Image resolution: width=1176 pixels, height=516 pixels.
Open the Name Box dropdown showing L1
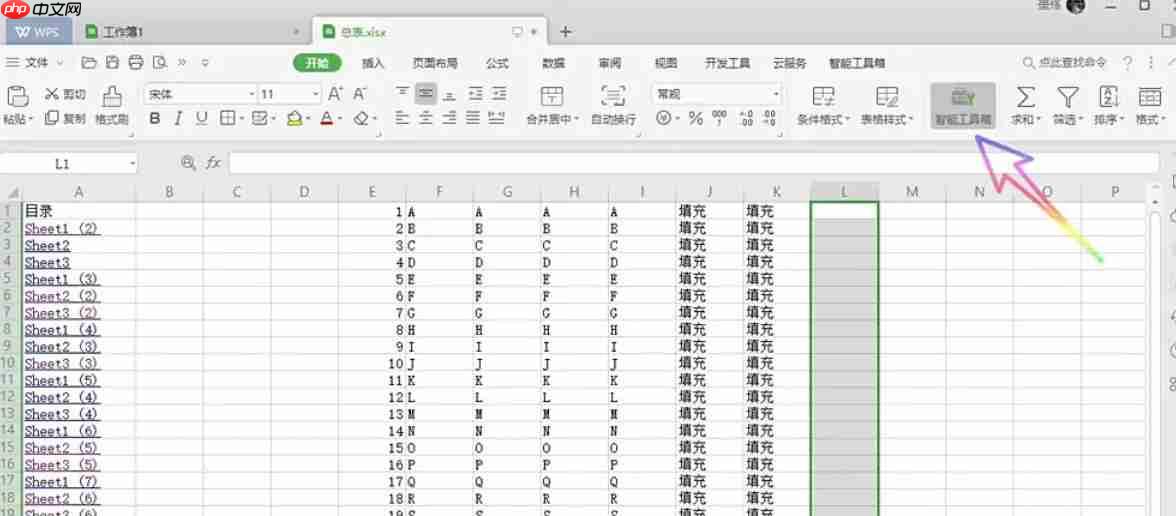pos(132,163)
